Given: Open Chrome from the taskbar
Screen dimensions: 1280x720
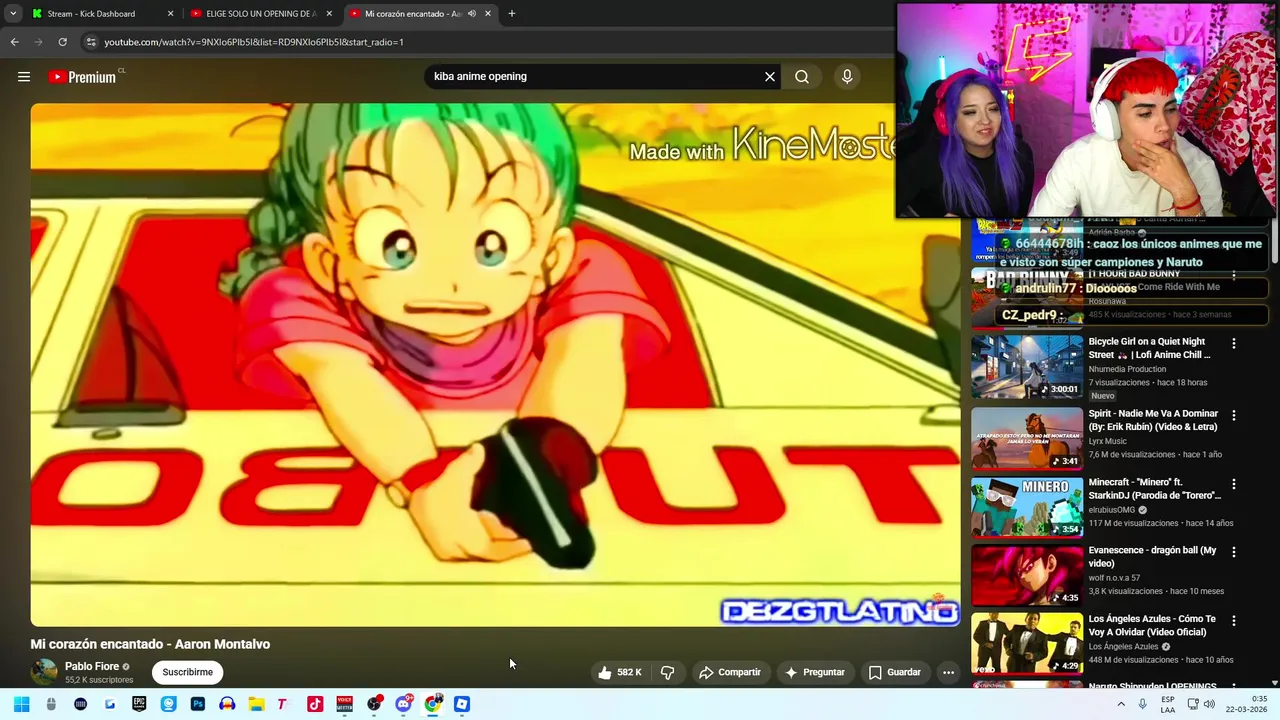Looking at the screenshot, I should pyautogui.click(x=432, y=704).
